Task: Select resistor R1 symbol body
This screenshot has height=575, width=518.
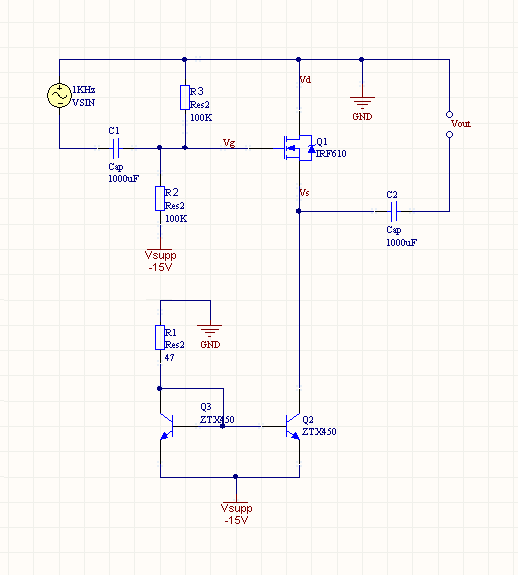Action: [160, 337]
